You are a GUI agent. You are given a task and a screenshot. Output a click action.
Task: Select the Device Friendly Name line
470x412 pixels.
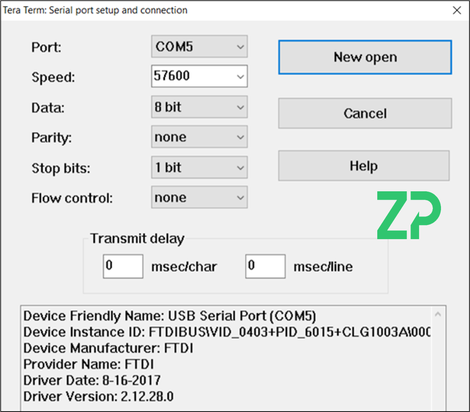pos(170,316)
